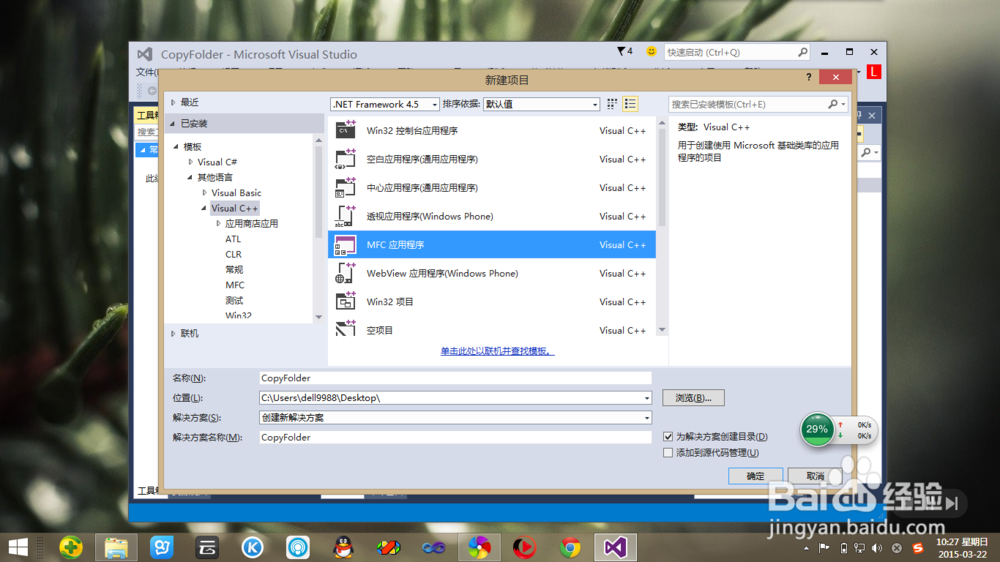Open Visual Studio notifications flag icon

coord(624,52)
